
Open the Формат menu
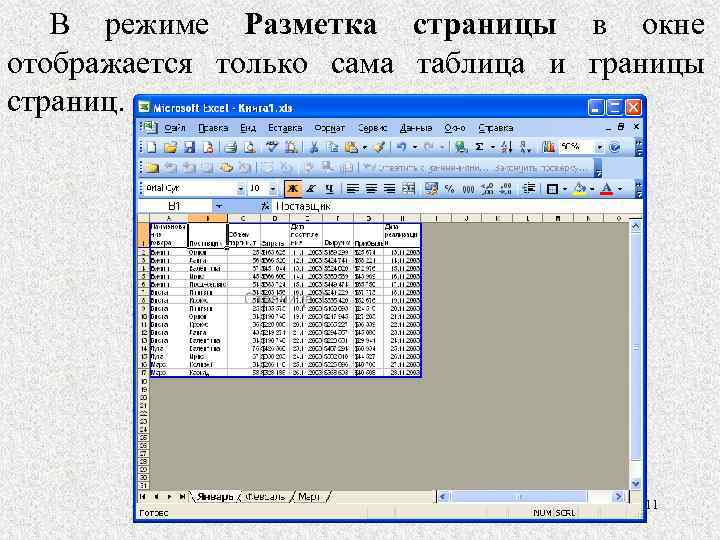click(x=329, y=128)
